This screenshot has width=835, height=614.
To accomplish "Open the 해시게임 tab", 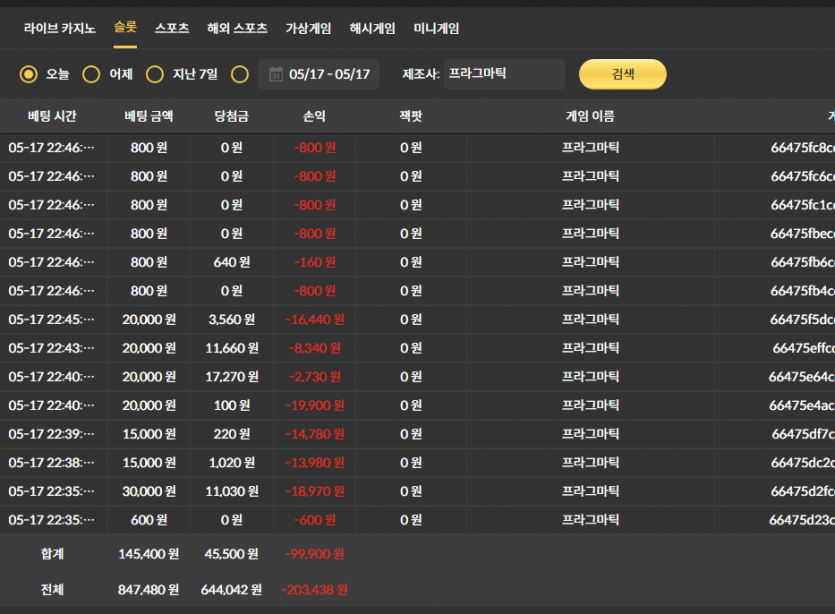I will coord(372,28).
